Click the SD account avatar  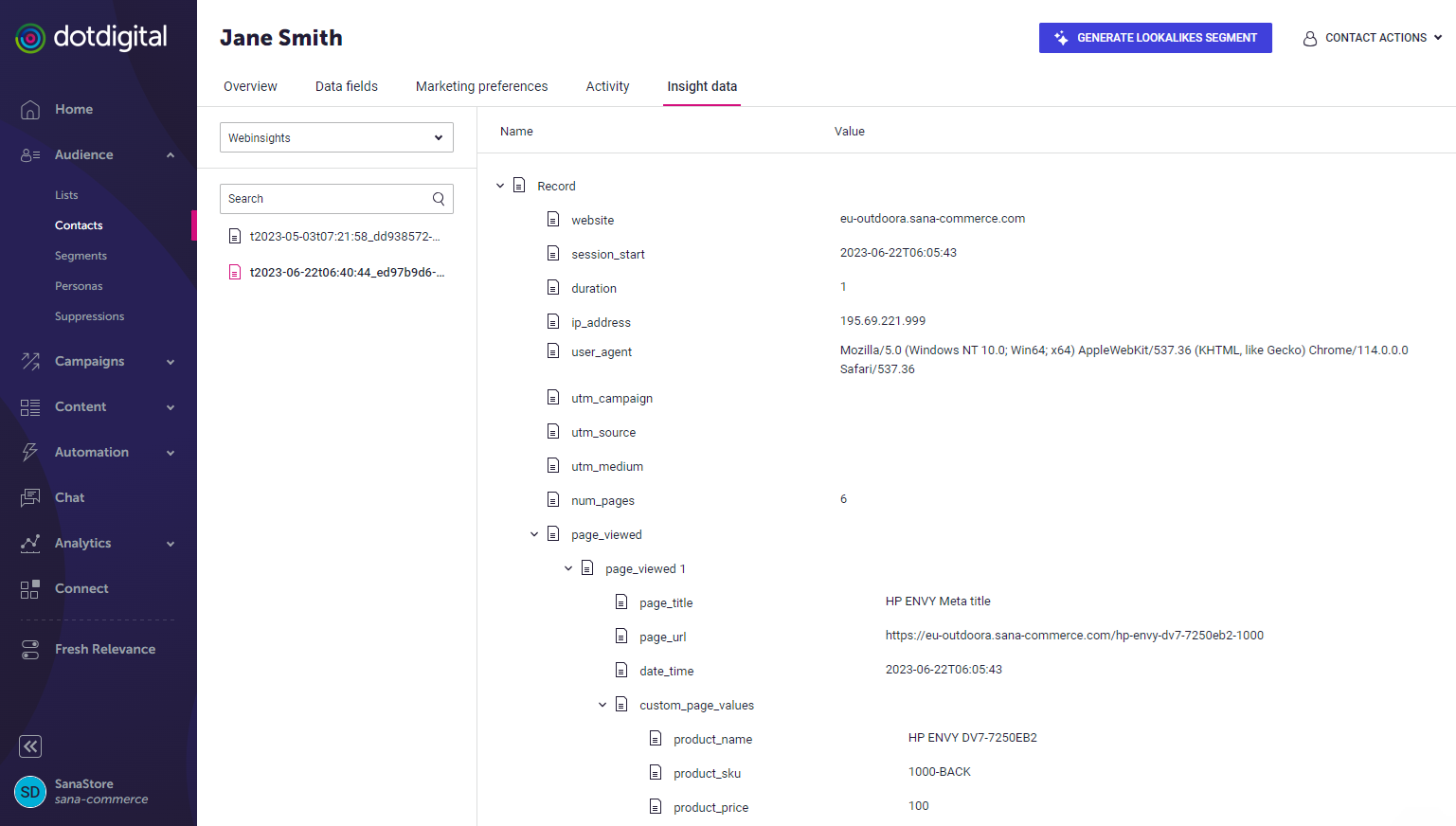(30, 792)
